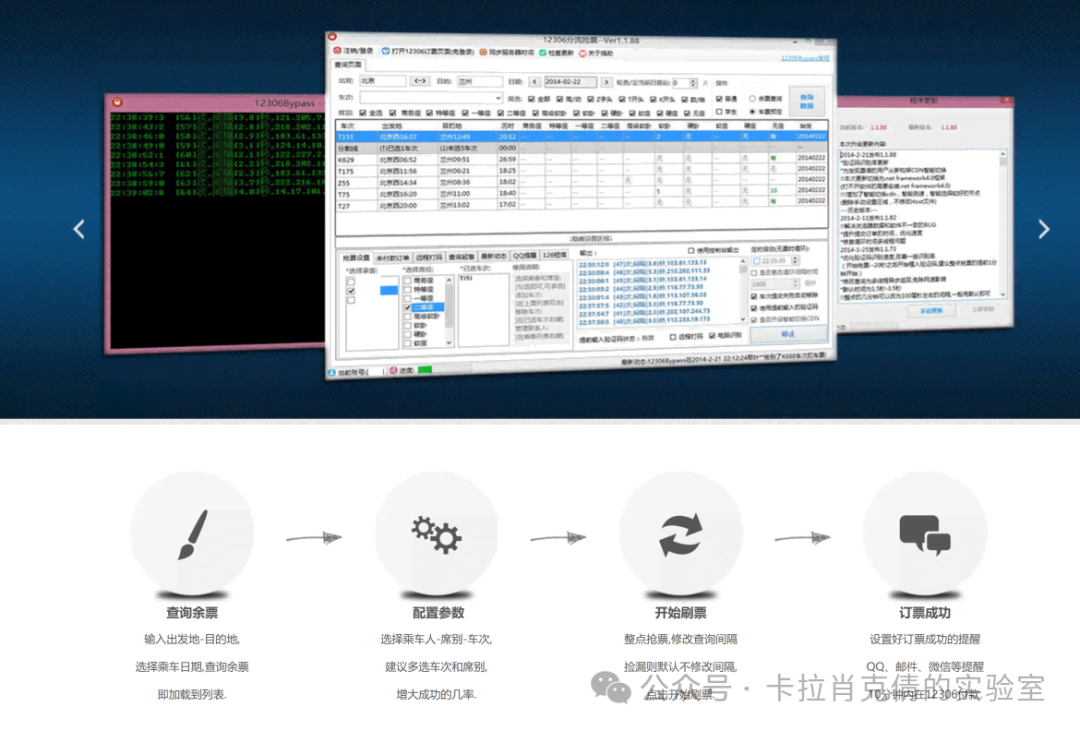Click the gears icon above 配置参数
This screenshot has width=1080, height=731.
436,534
